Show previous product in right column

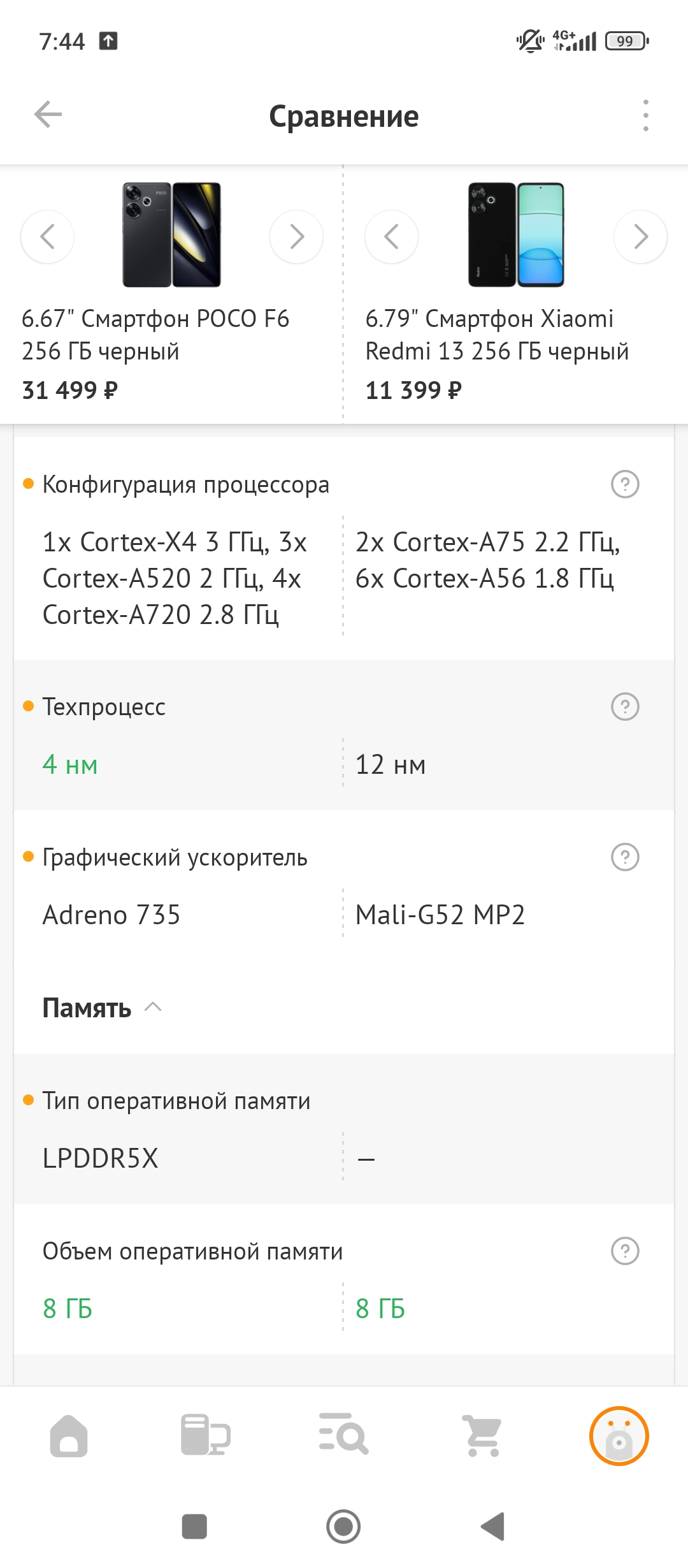click(391, 236)
